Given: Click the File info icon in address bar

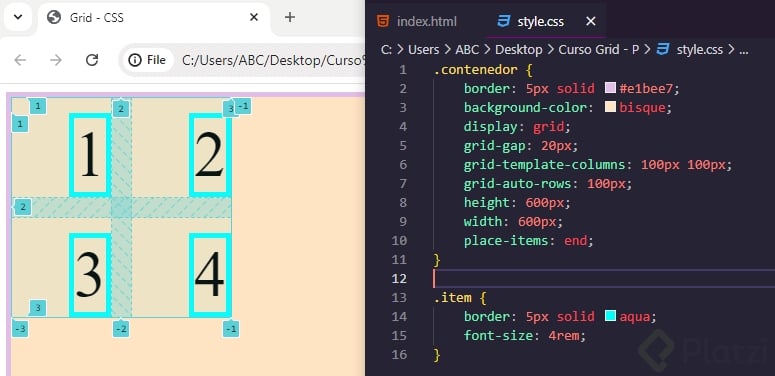Looking at the screenshot, I should tap(134, 60).
